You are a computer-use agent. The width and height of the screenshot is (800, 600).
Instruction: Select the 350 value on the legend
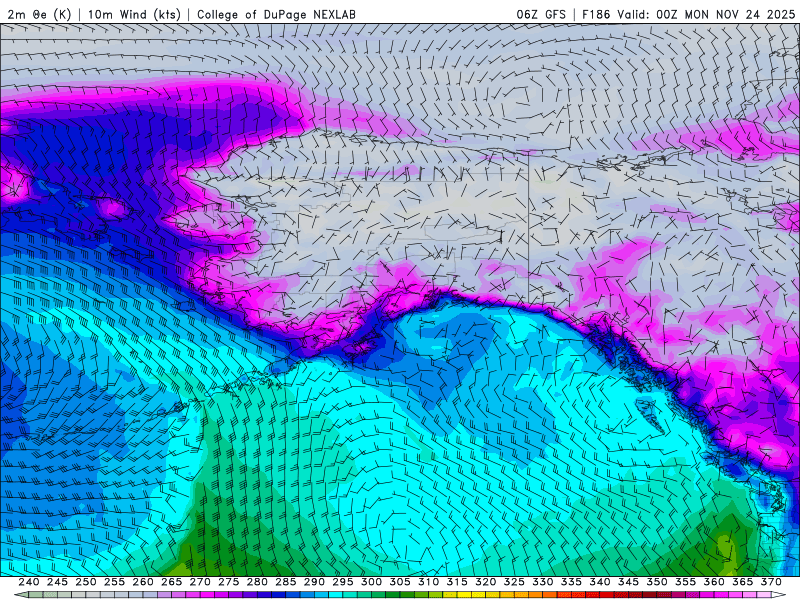point(657,582)
